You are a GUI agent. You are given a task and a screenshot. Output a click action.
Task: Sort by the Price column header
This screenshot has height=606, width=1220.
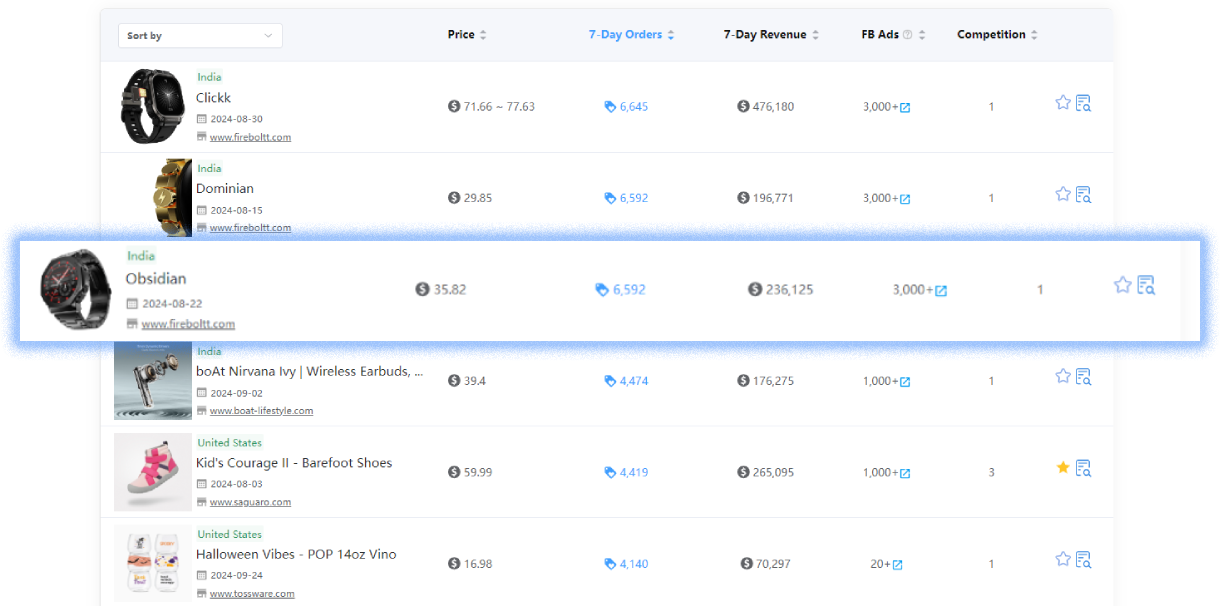467,35
